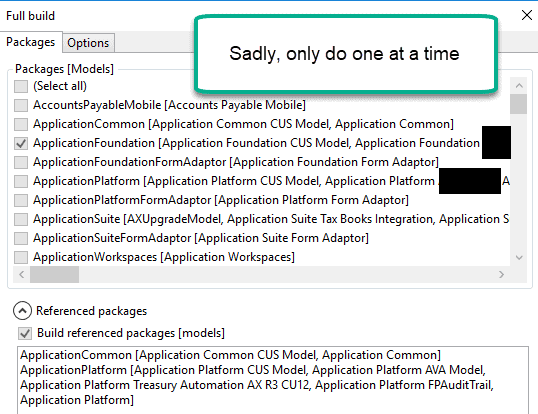Image resolution: width=538 pixels, height=414 pixels.
Task: Select the Packages tab
Action: pyautogui.click(x=31, y=42)
